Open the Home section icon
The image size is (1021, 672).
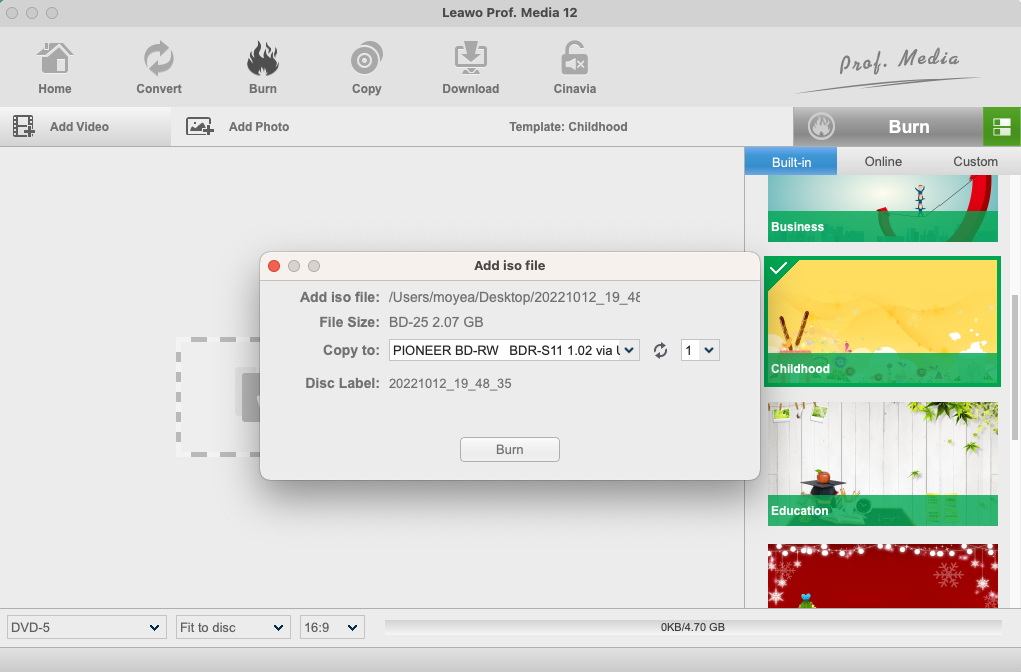pyautogui.click(x=55, y=60)
